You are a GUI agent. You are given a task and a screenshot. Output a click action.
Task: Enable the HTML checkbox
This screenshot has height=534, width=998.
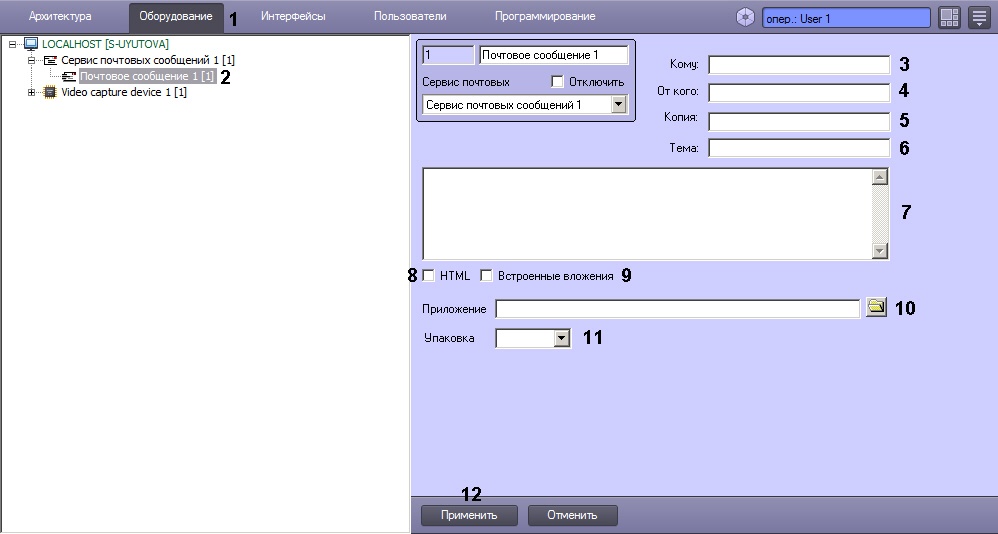point(429,276)
